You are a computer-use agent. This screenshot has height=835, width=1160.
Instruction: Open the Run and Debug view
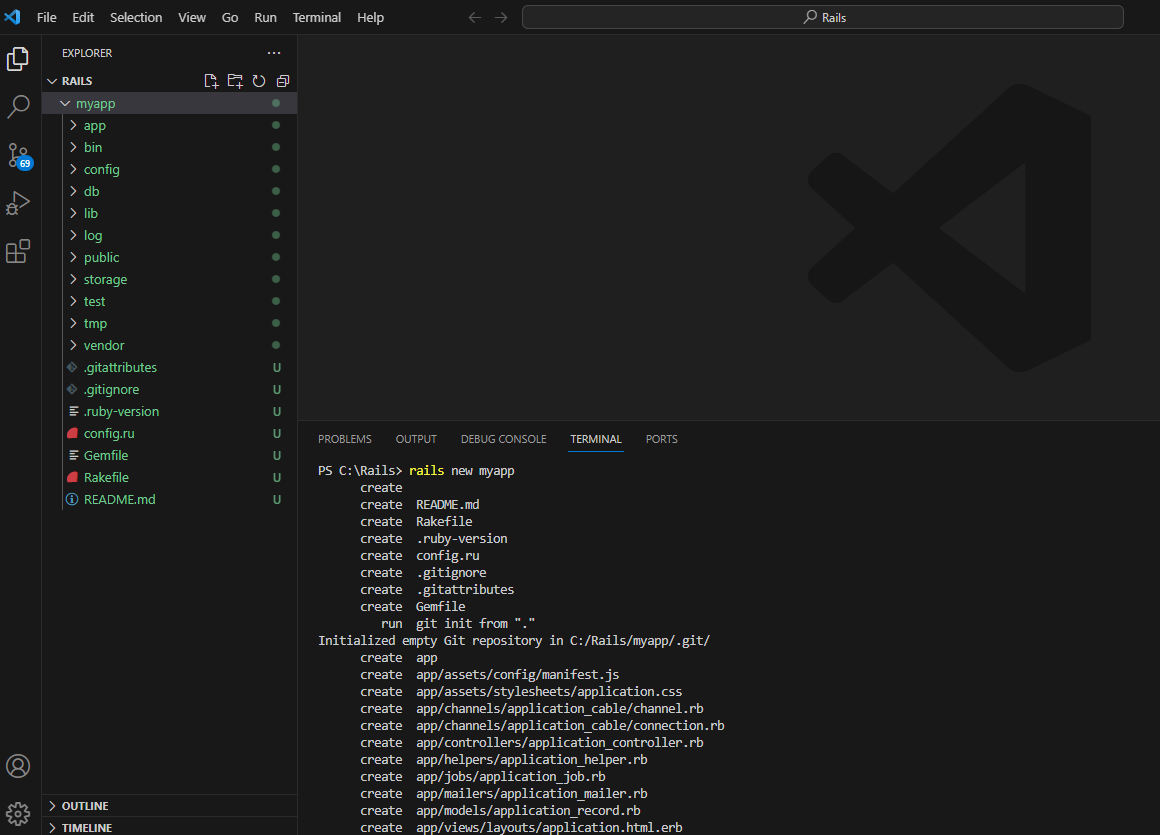18,203
